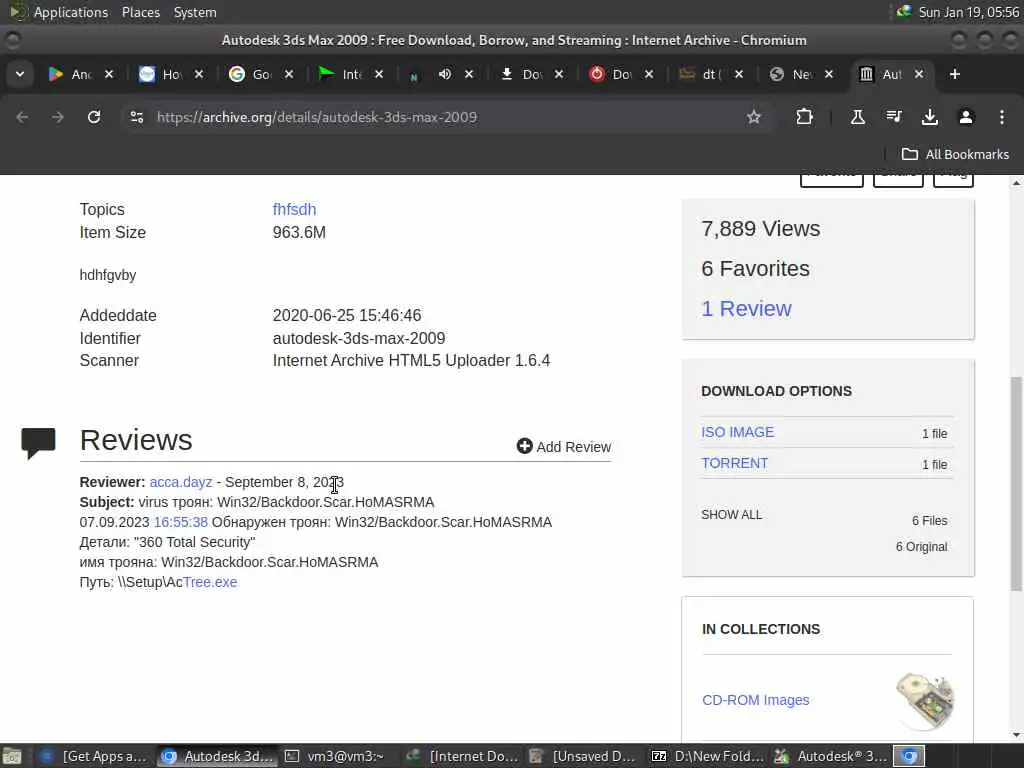Viewport: 1024px width, 768px height.
Task: Click the clock showing Sun Jan 19
Action: click(968, 12)
